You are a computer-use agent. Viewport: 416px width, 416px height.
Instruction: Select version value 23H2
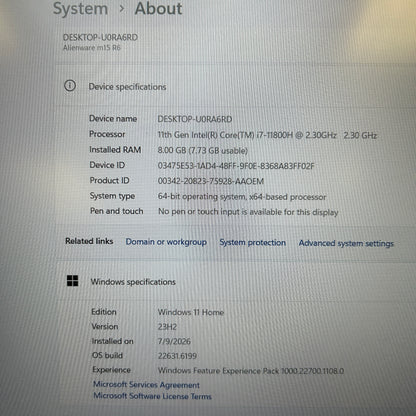pyautogui.click(x=167, y=327)
